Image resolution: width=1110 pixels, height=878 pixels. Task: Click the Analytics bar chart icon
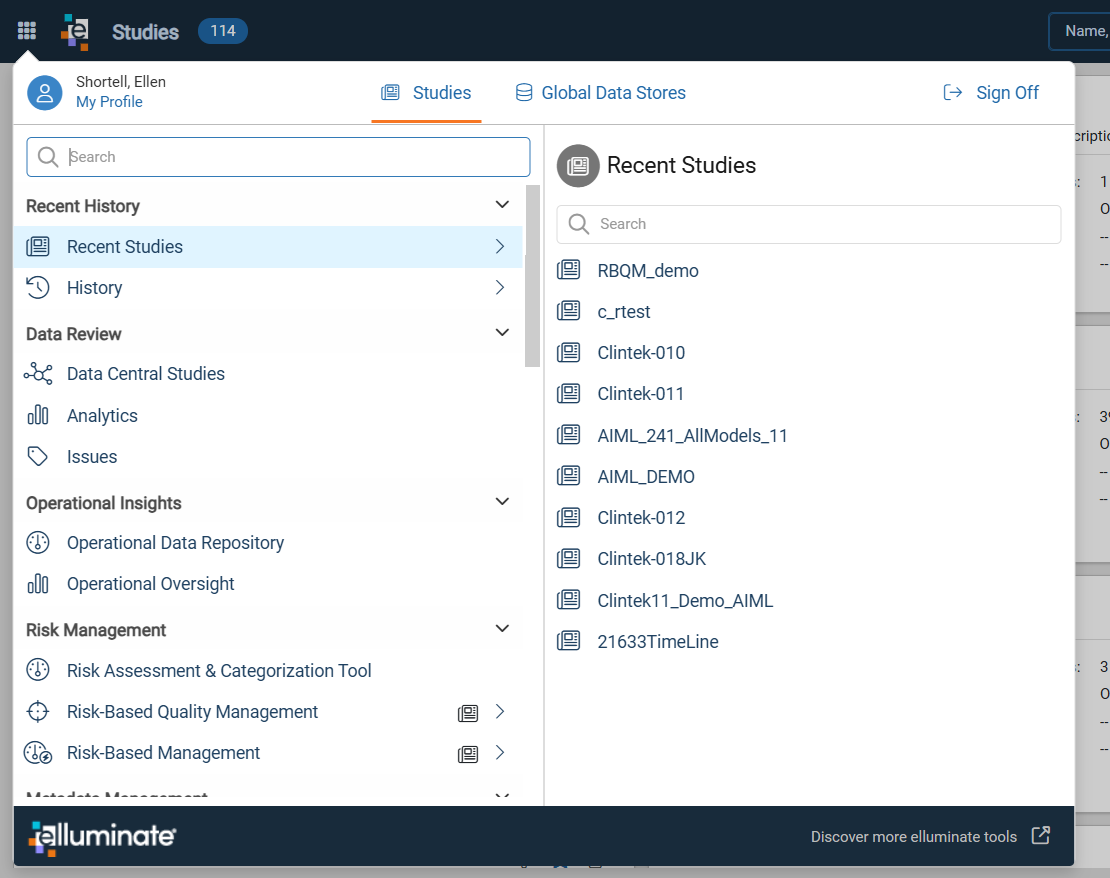38,415
